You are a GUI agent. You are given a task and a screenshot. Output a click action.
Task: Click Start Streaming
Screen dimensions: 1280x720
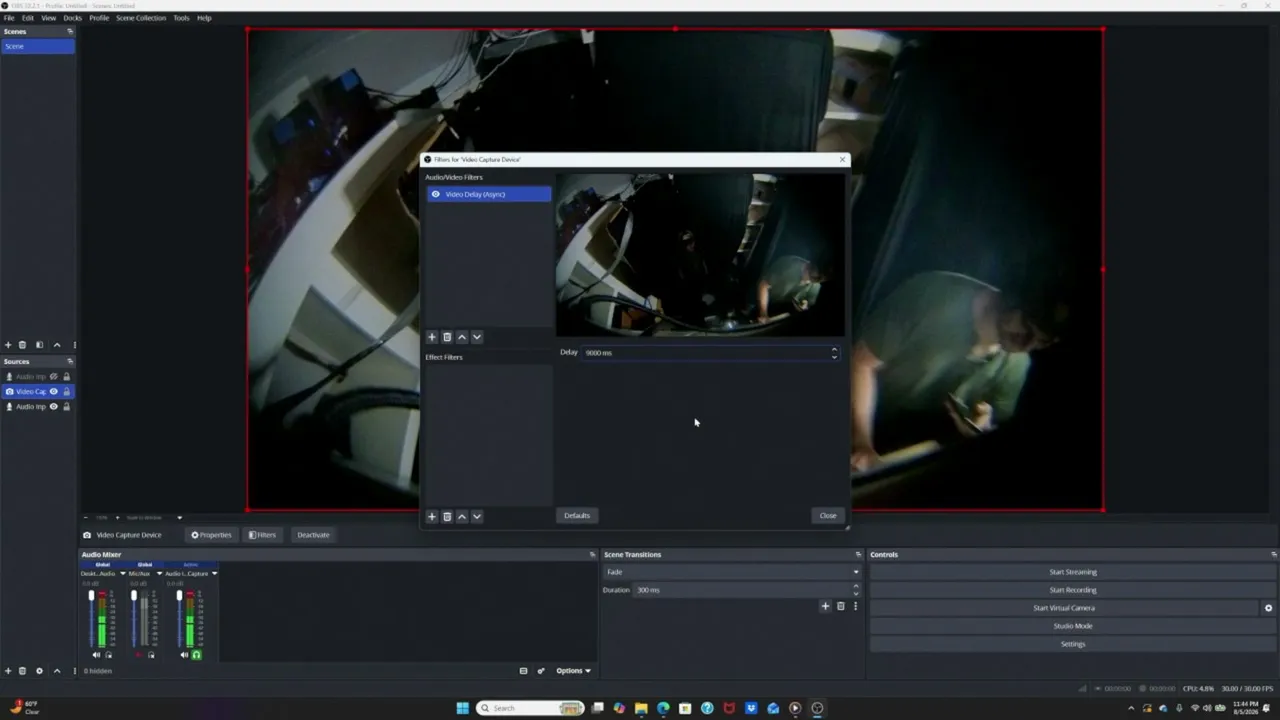tap(1073, 572)
